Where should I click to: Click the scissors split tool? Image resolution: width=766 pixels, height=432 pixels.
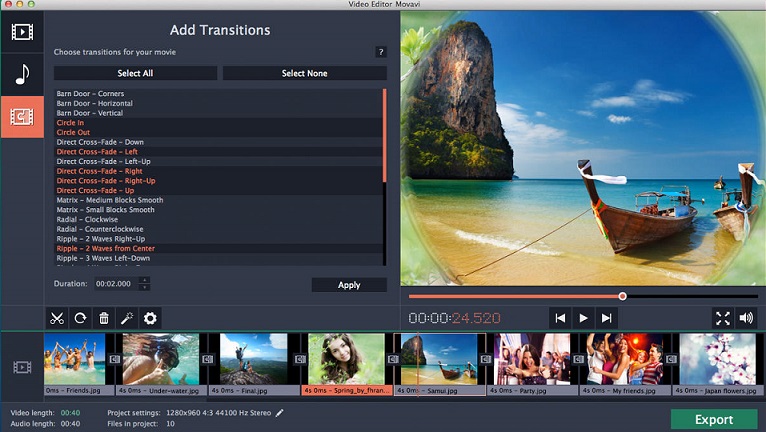click(x=56, y=318)
